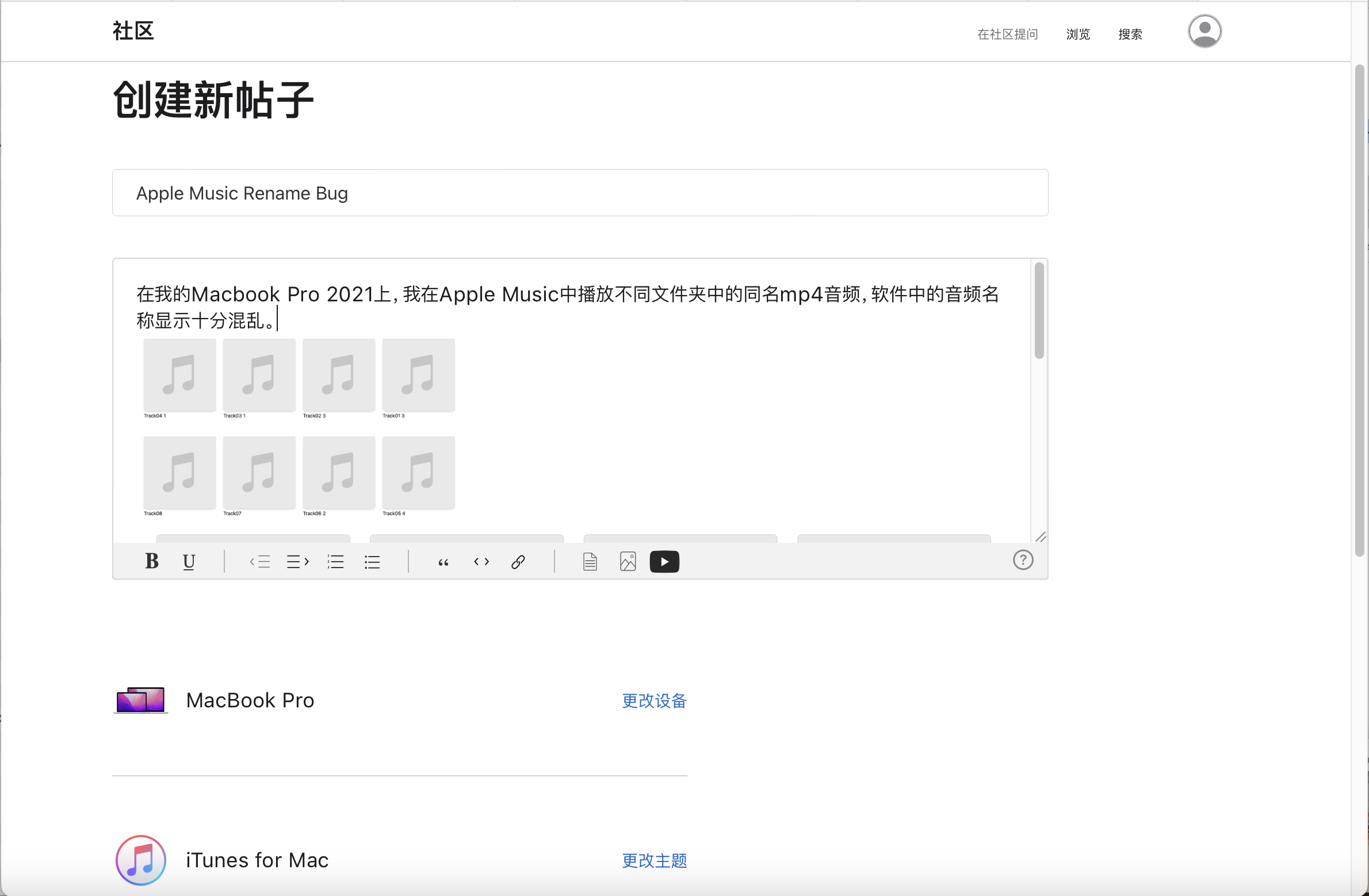Viewport: 1369px width, 896px height.
Task: Insert a bulleted list
Action: [372, 561]
